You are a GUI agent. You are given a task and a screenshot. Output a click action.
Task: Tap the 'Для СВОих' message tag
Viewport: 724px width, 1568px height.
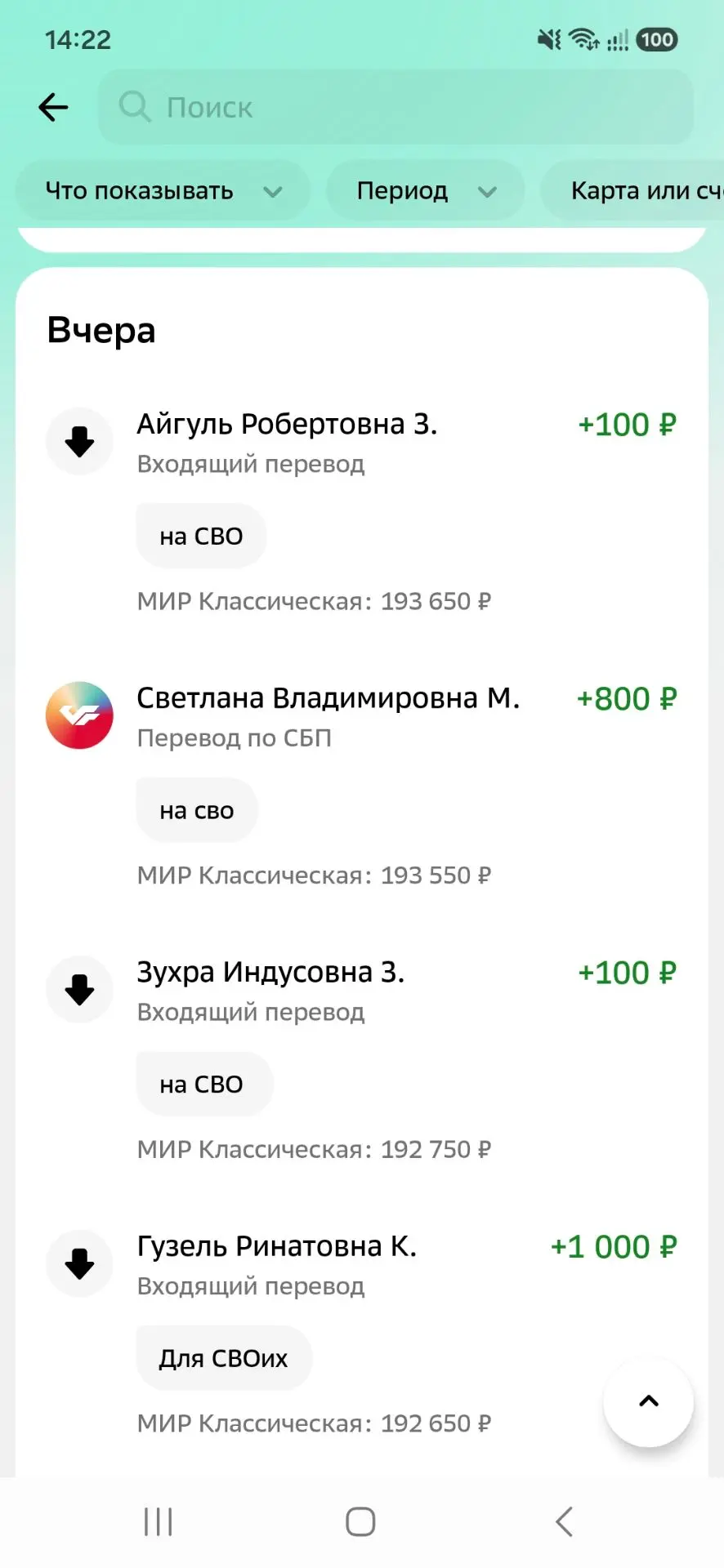[224, 1358]
